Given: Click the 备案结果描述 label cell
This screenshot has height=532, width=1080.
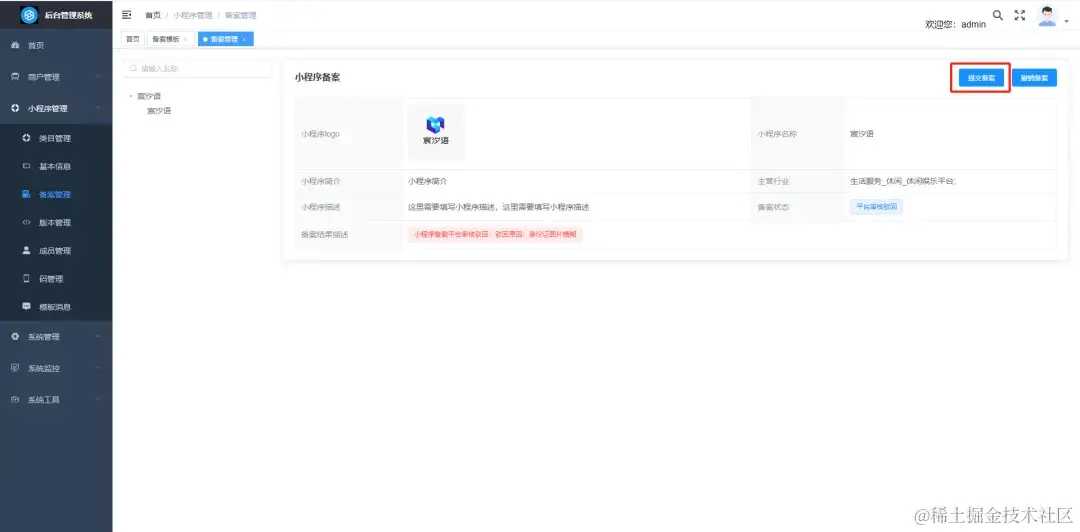Looking at the screenshot, I should (349, 234).
